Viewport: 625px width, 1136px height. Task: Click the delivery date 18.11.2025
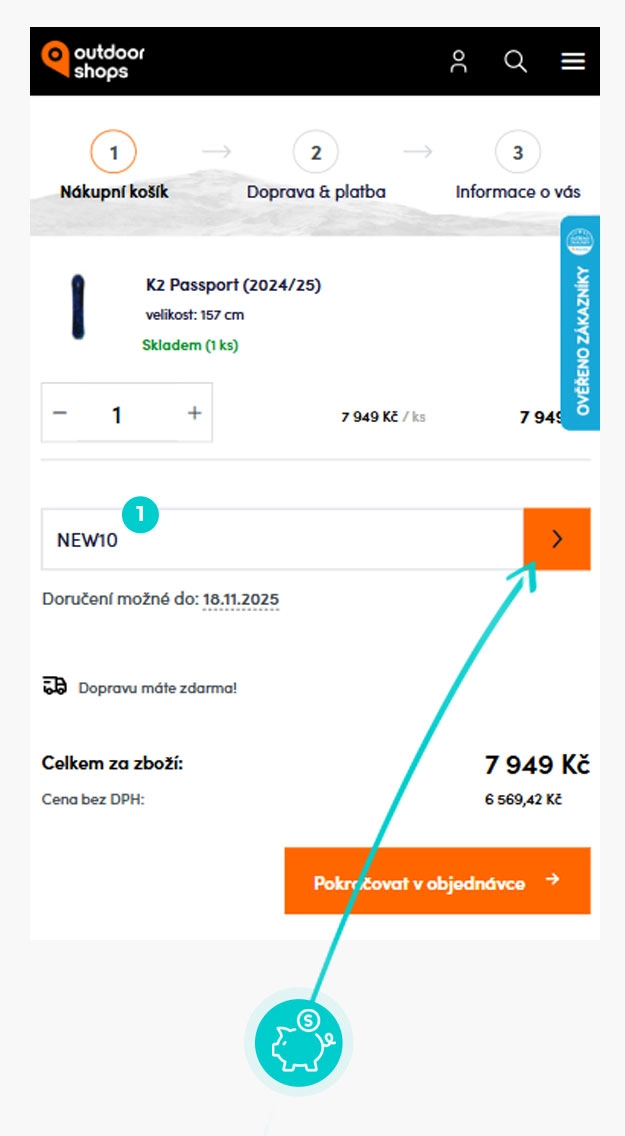pos(241,600)
